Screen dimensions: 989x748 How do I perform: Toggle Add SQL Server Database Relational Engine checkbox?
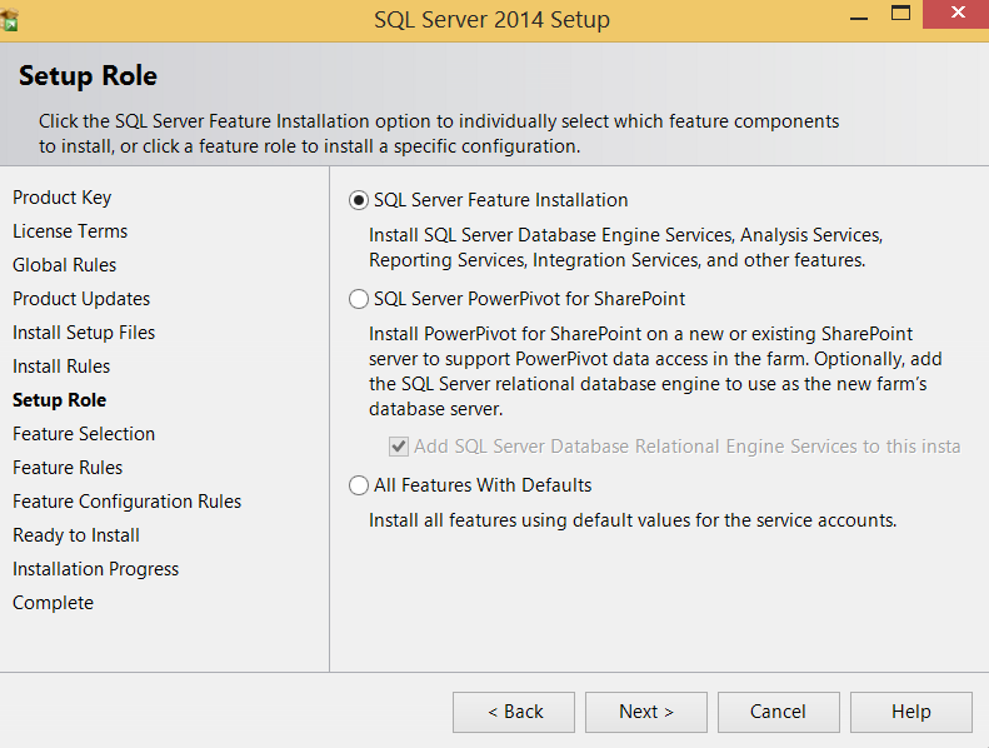coord(399,447)
